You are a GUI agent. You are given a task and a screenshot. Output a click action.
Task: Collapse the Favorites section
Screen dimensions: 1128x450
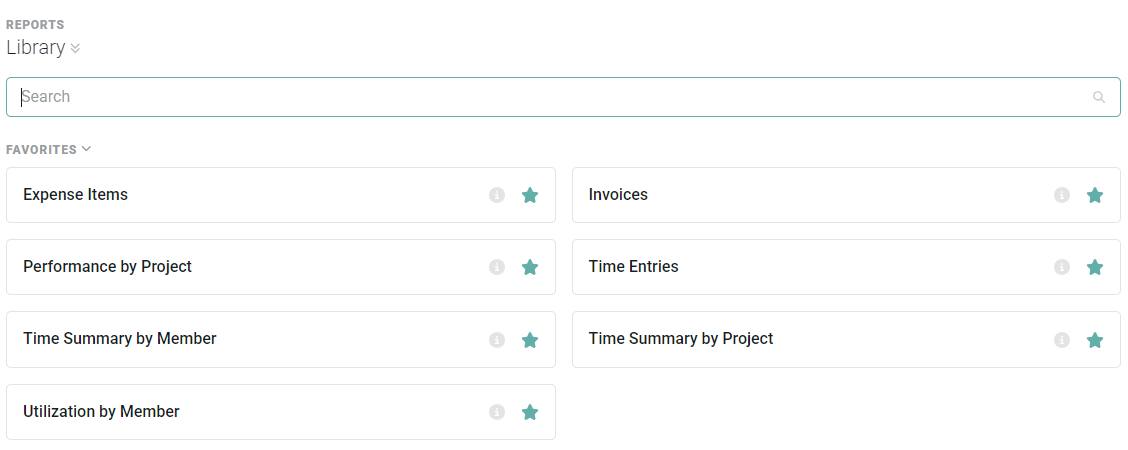(x=86, y=149)
